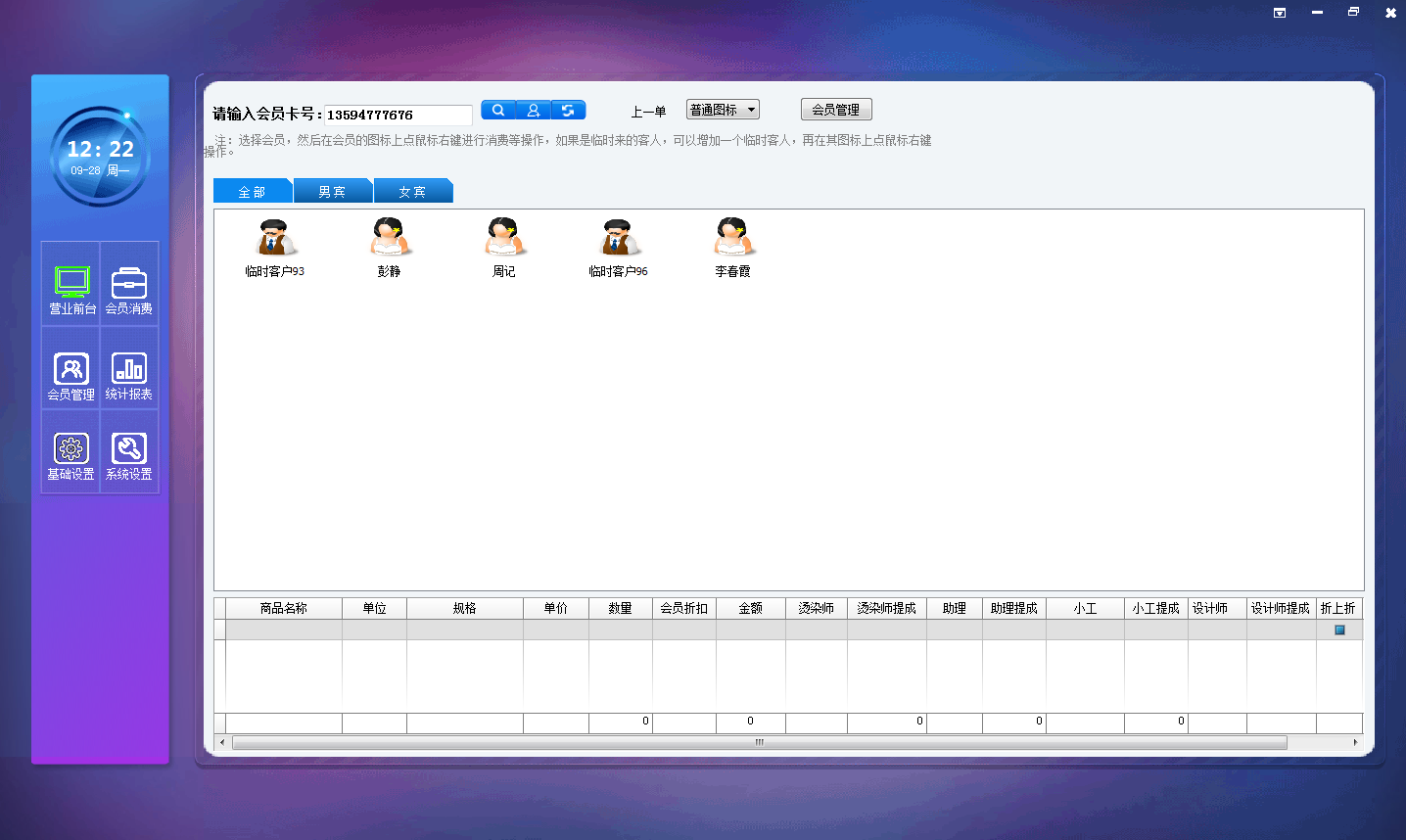Switch to the 女宾 tab

coord(412,192)
